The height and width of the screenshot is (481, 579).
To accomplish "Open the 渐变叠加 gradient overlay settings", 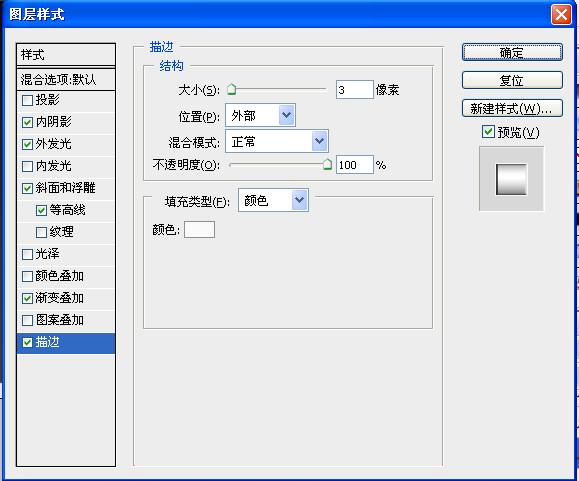I will click(x=66, y=298).
